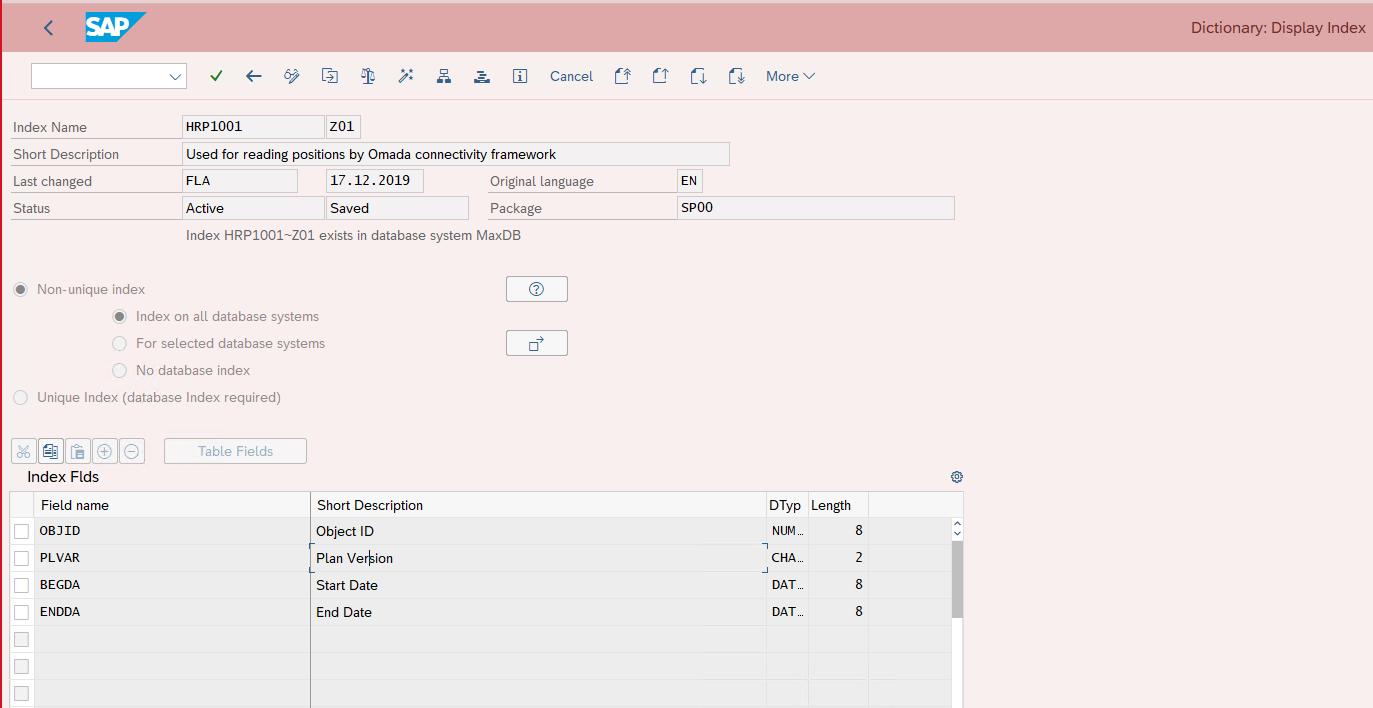
Task: Click the Index Name field HRP1001
Action: pos(254,127)
